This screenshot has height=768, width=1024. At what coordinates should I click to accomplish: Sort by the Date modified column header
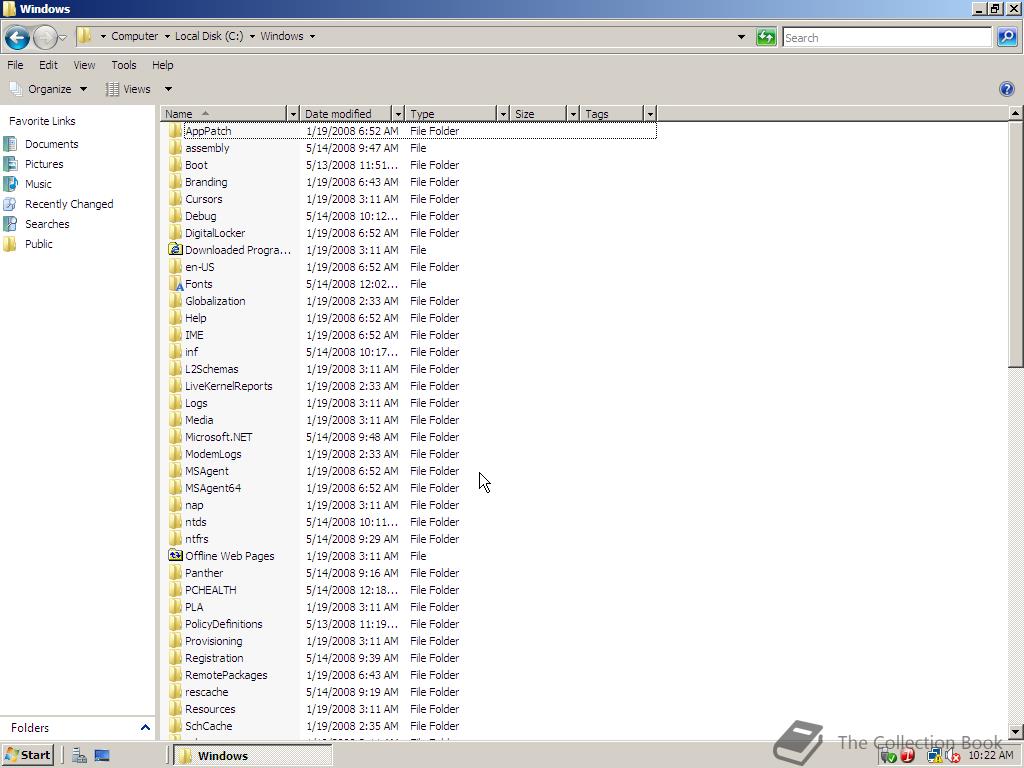click(x=346, y=114)
